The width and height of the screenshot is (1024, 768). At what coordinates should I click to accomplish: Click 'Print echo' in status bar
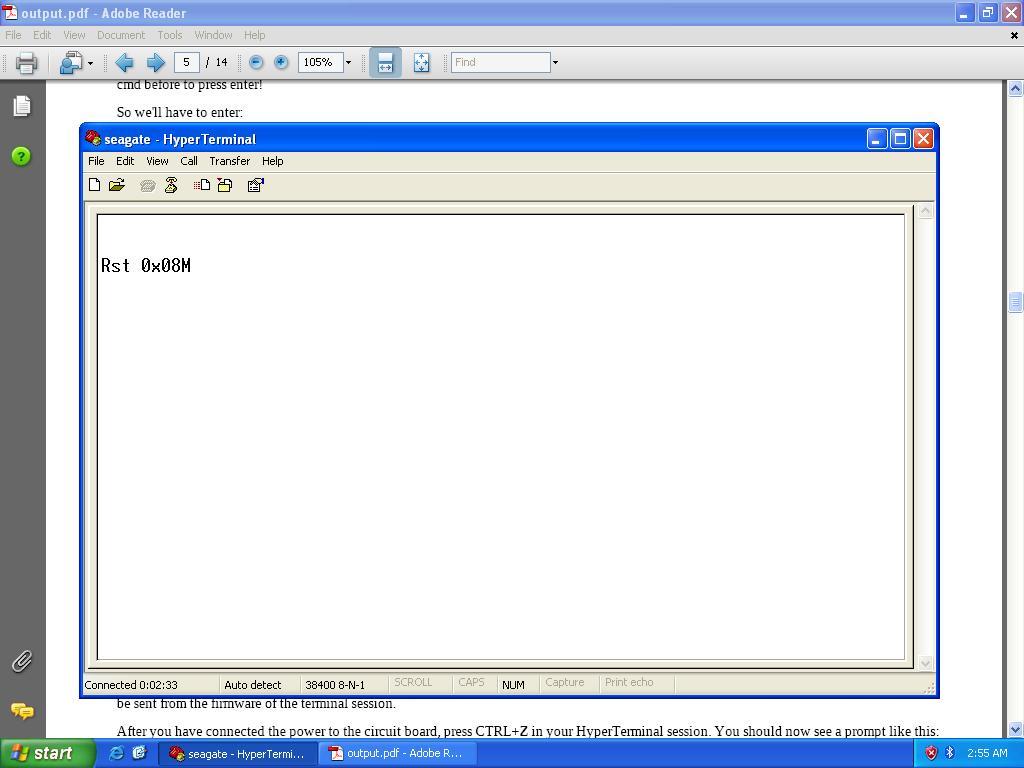coord(629,682)
